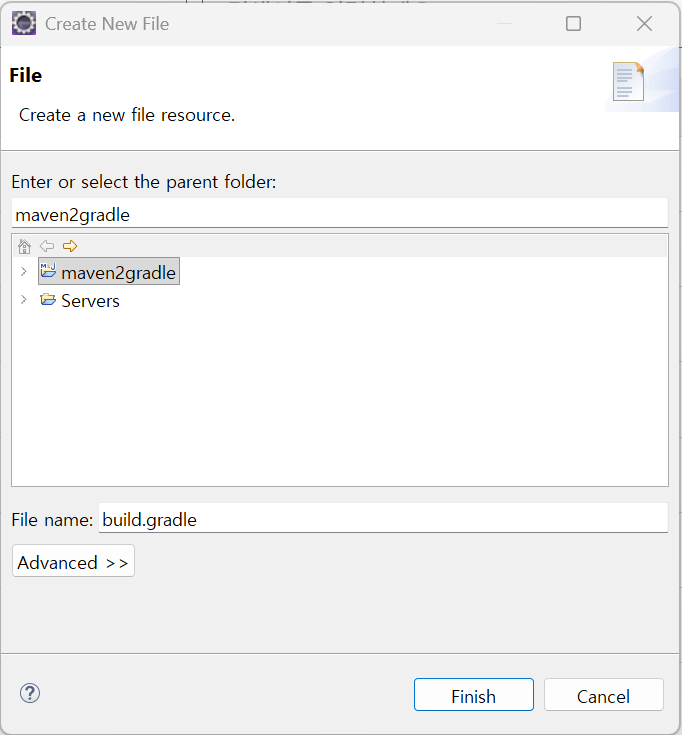
Task: Close the Create New File dialog
Action: [644, 23]
